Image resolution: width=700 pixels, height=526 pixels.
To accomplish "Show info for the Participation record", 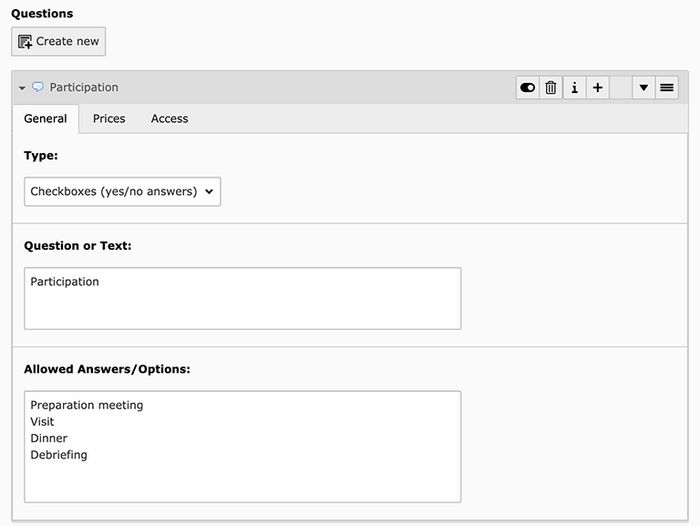I will 574,88.
